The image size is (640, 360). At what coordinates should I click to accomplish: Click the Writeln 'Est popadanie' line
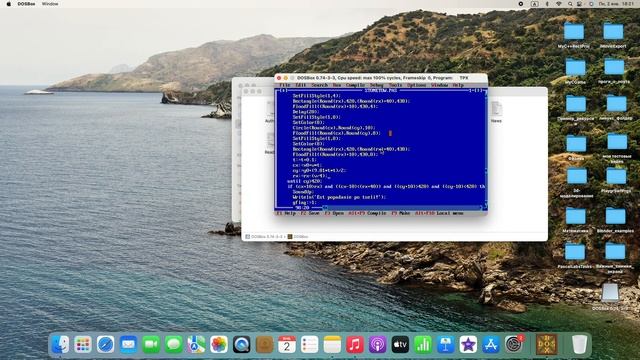coord(339,197)
